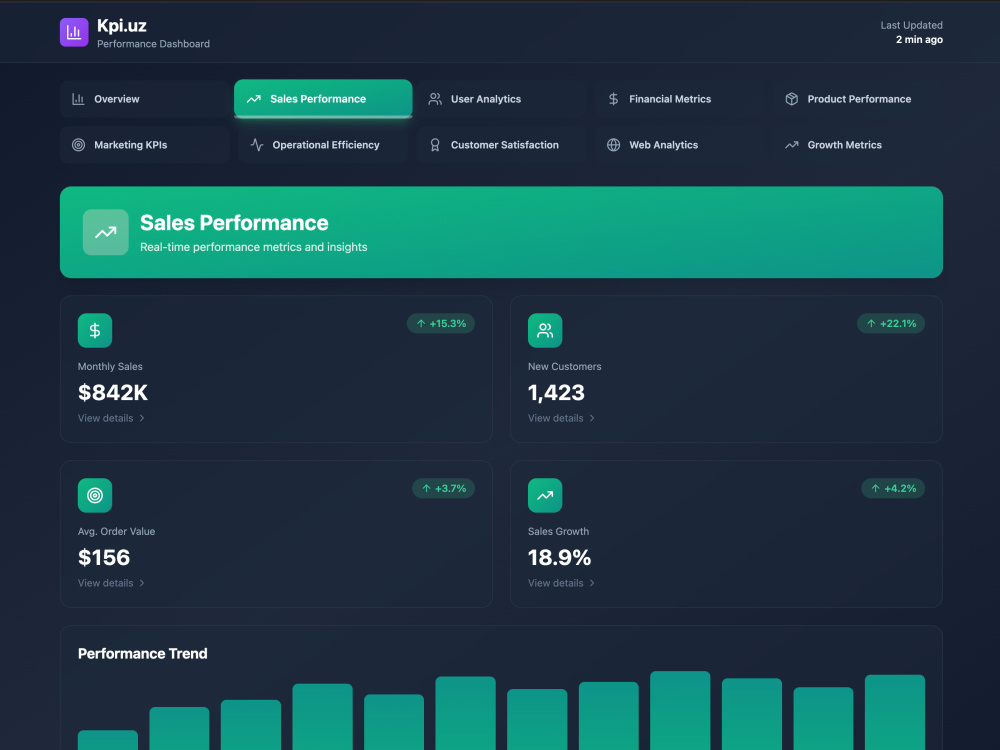Click the users icon beside User Analytics
This screenshot has width=1000, height=750.
coord(435,99)
